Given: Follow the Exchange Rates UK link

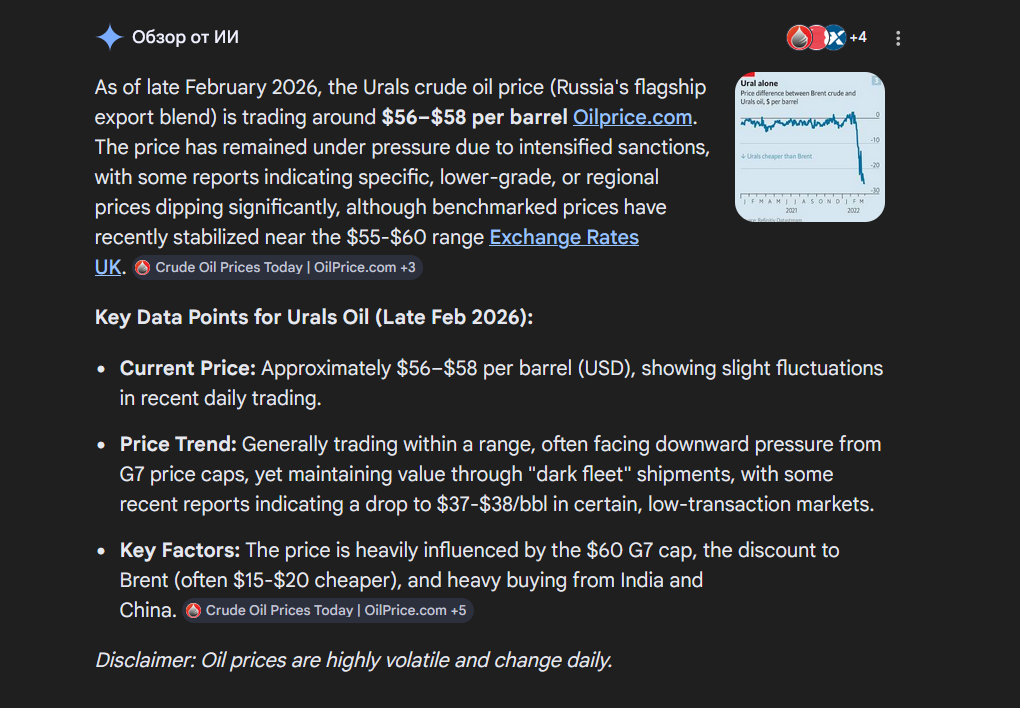Looking at the screenshot, I should (563, 238).
